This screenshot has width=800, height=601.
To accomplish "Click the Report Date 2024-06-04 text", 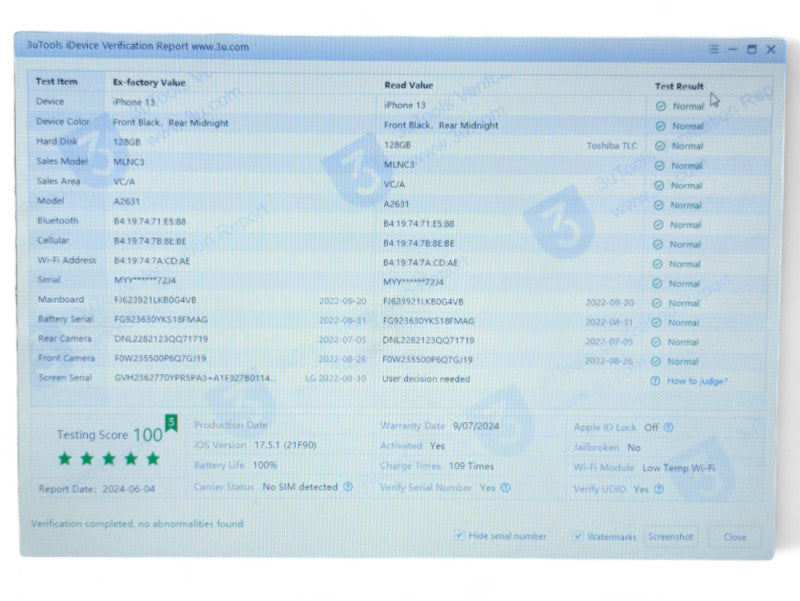I will (x=96, y=489).
